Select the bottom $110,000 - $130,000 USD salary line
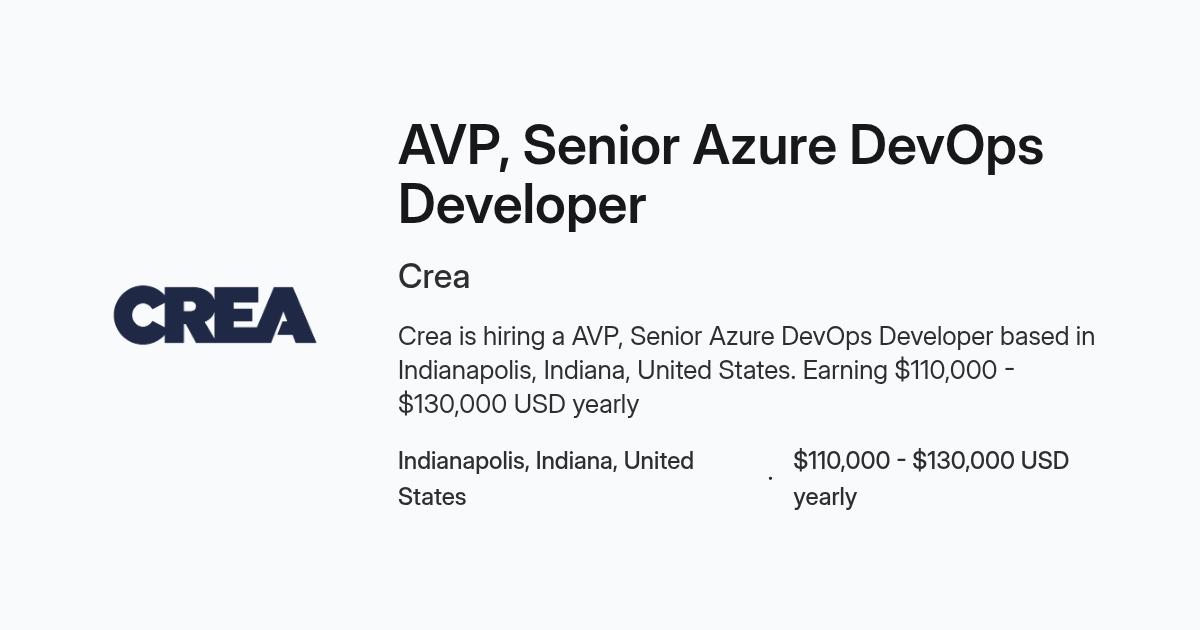Image resolution: width=1200 pixels, height=630 pixels. 931,461
